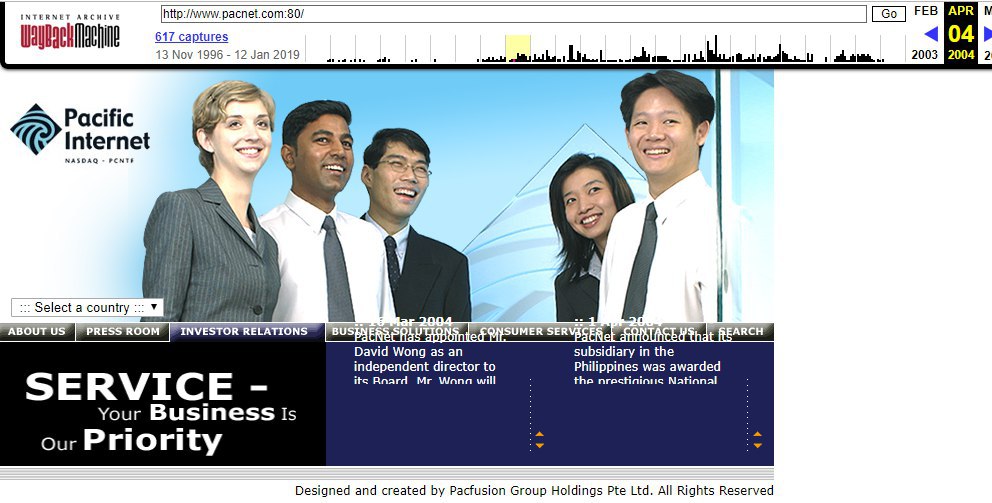This screenshot has width=992, height=503.
Task: Select the highlighted year on capture timeline
Action: tap(517, 48)
